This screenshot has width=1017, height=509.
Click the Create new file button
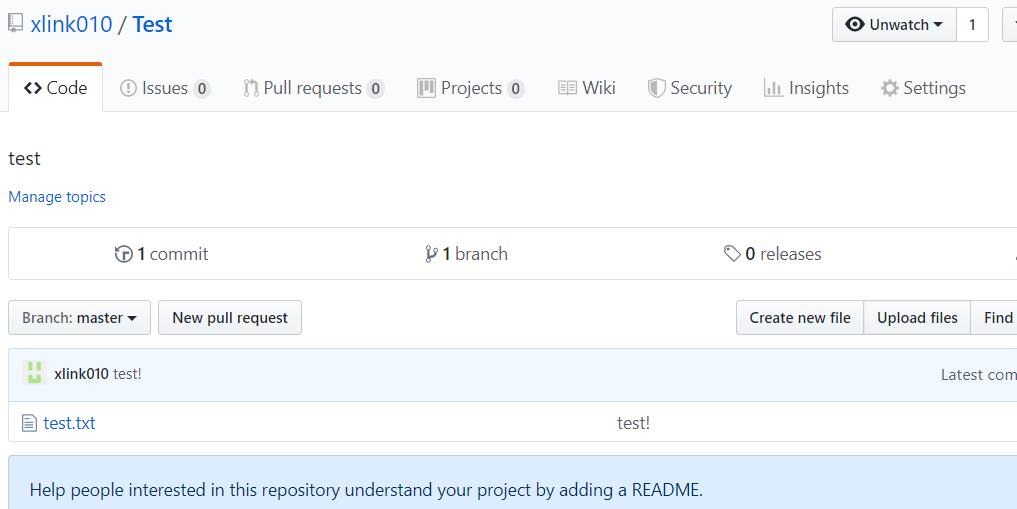tap(800, 318)
